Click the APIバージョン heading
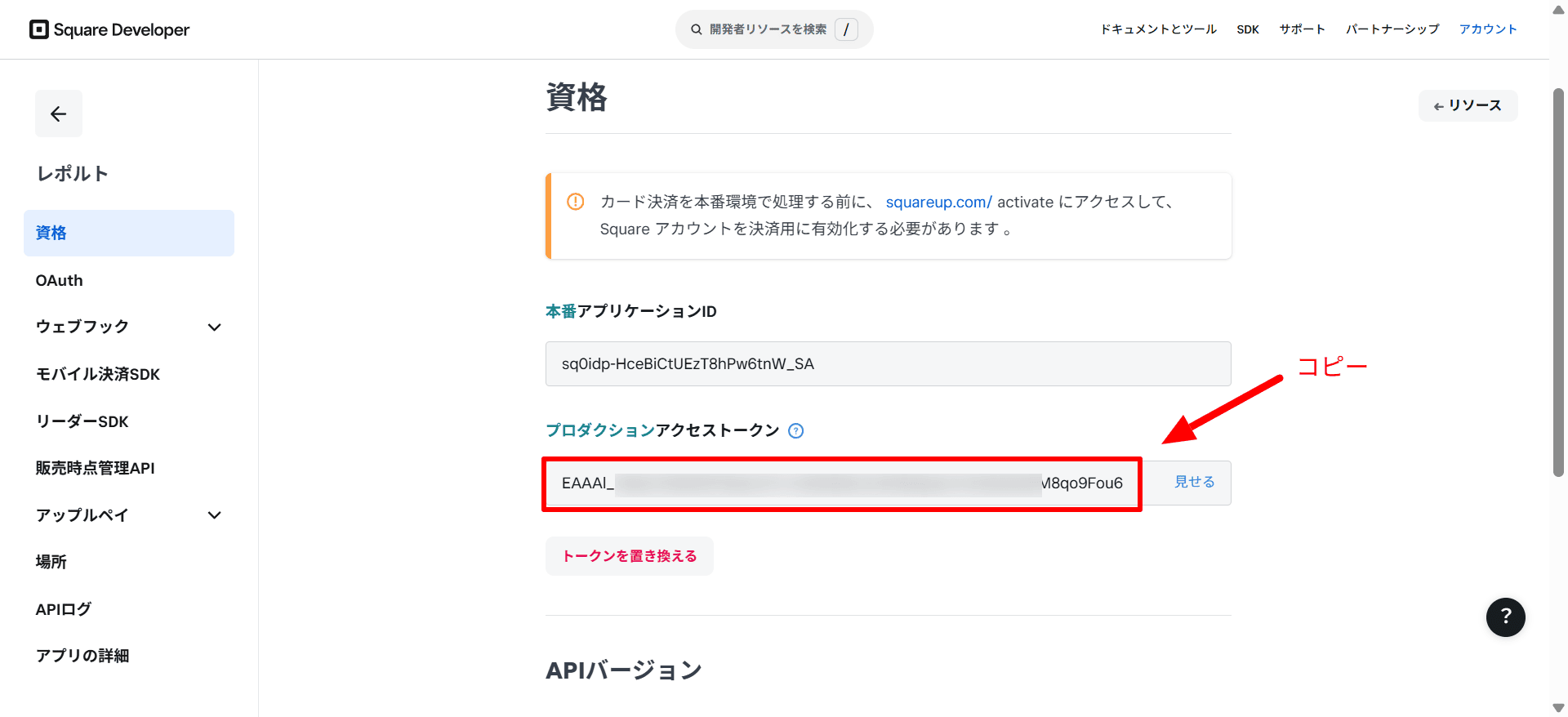 tap(624, 670)
